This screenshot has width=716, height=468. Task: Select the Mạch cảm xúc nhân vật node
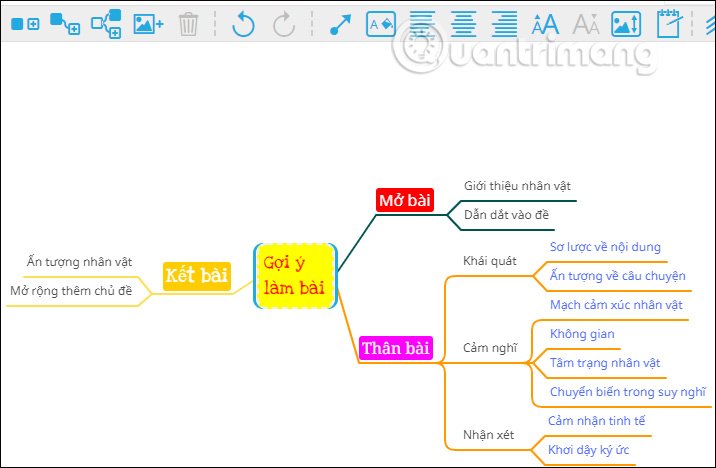pos(616,305)
